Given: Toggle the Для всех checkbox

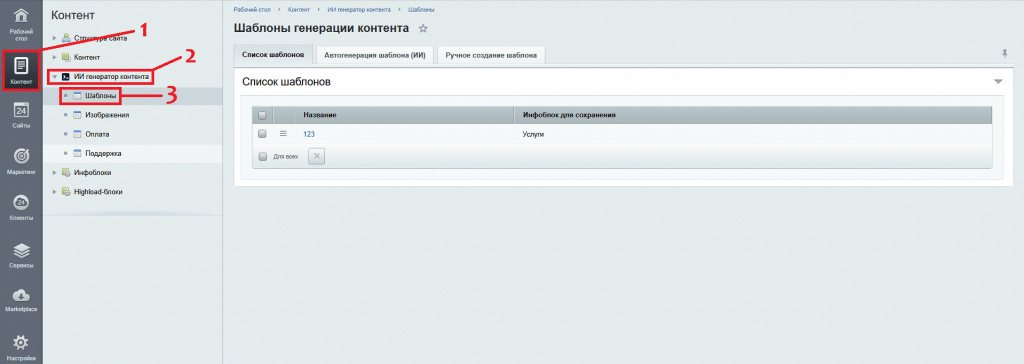Looking at the screenshot, I should point(263,157).
